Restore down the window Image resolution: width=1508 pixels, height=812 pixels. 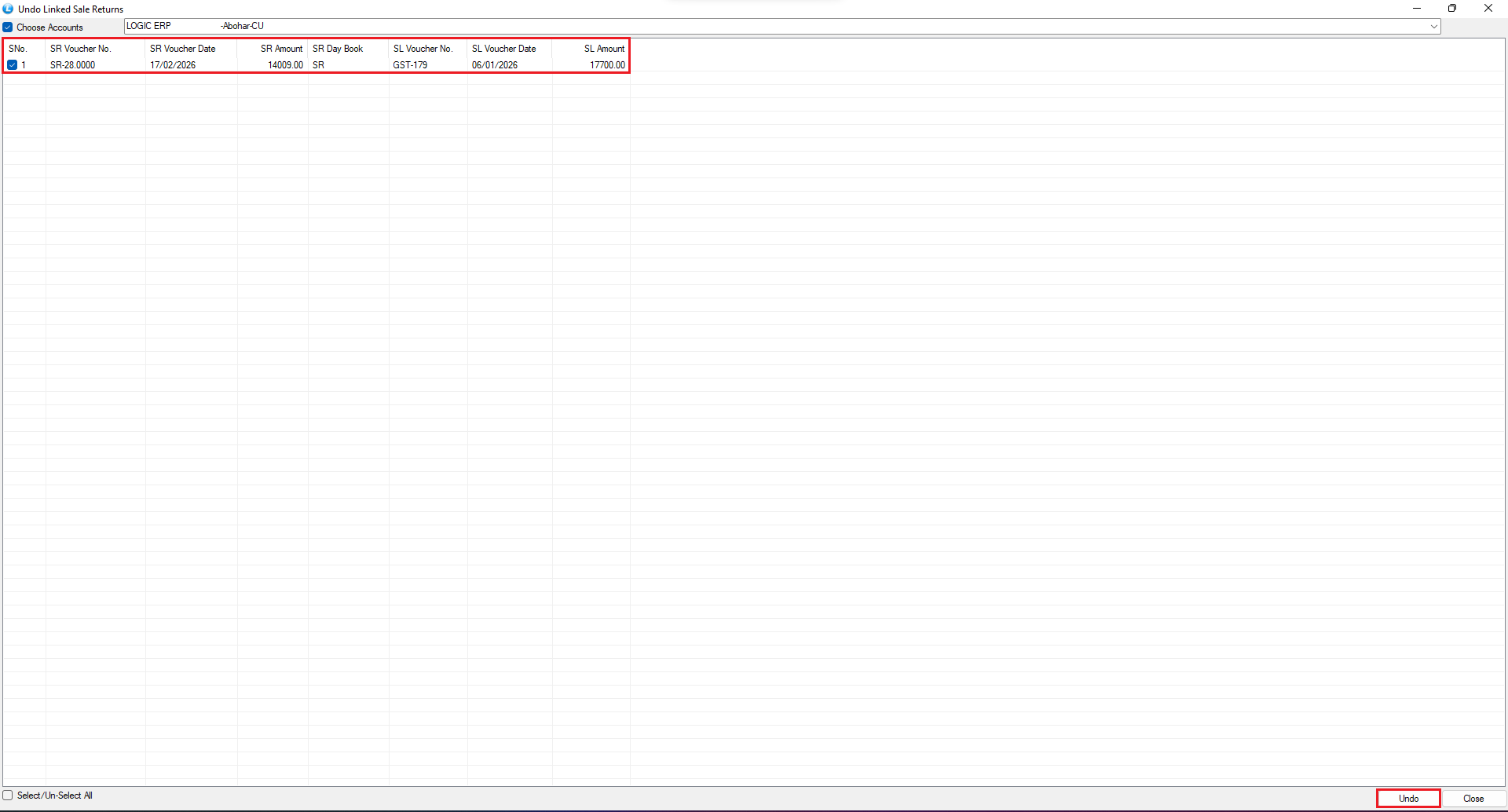pos(1452,9)
